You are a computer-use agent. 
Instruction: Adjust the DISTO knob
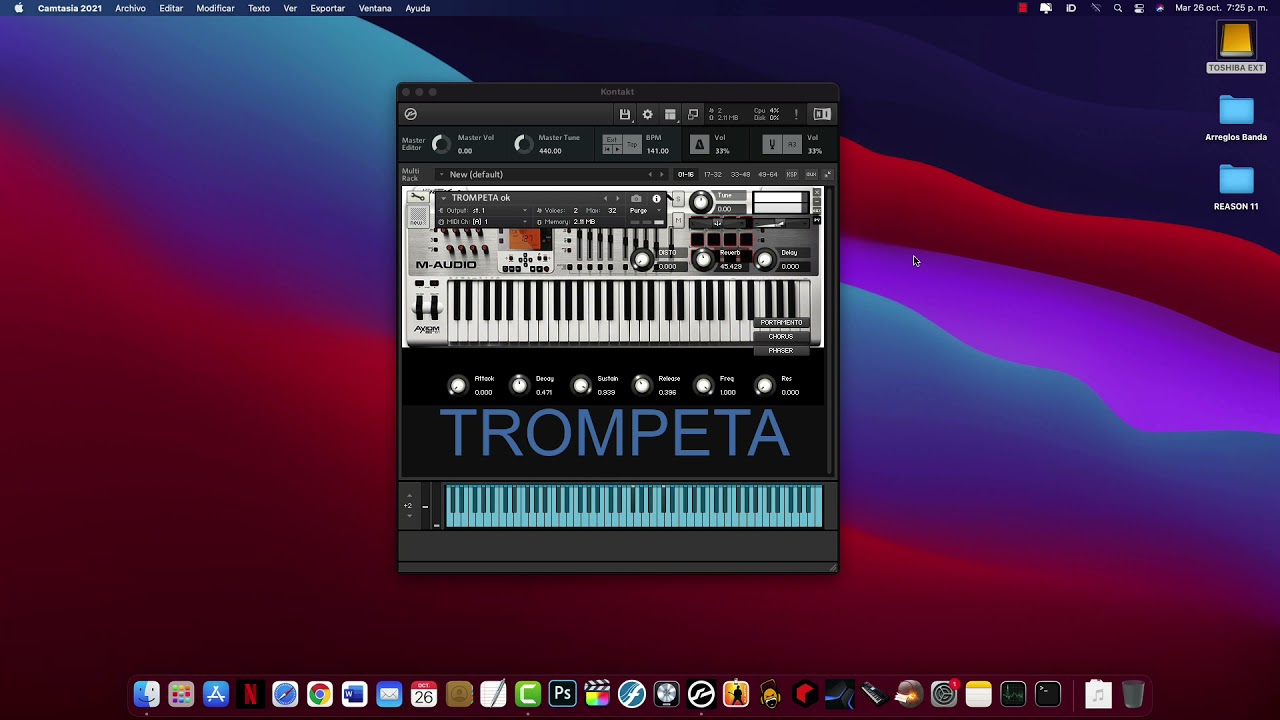(642, 260)
